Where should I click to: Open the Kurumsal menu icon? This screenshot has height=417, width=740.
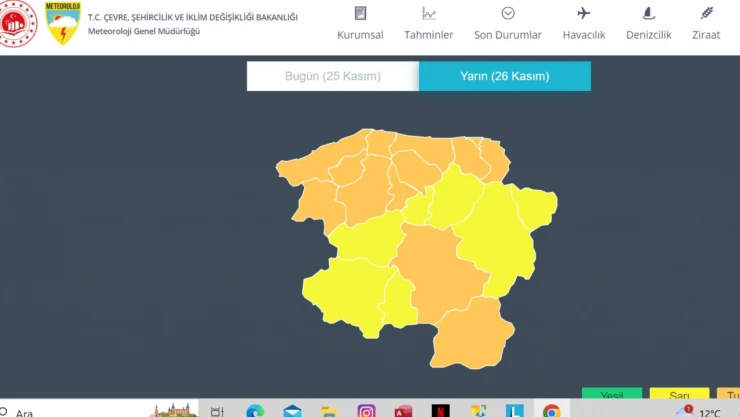pyautogui.click(x=360, y=13)
